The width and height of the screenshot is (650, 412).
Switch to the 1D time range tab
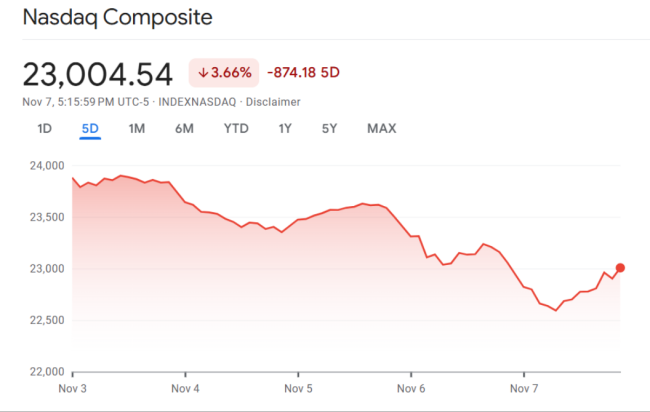[44, 128]
